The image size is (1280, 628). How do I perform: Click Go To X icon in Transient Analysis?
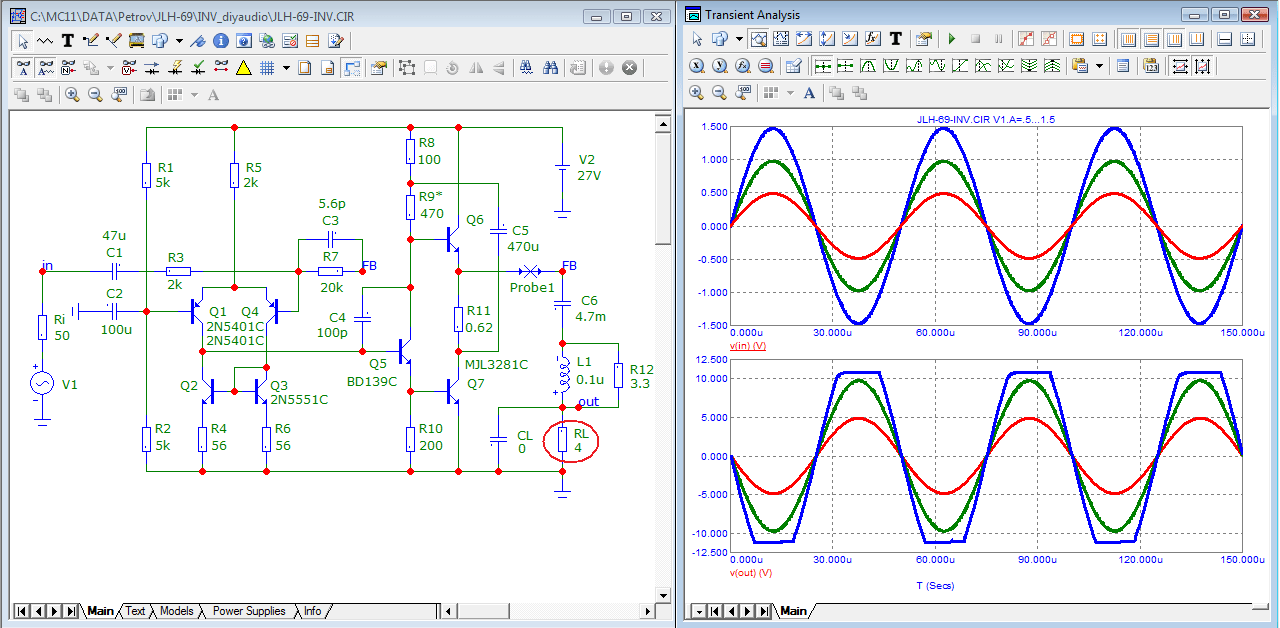pos(697,66)
